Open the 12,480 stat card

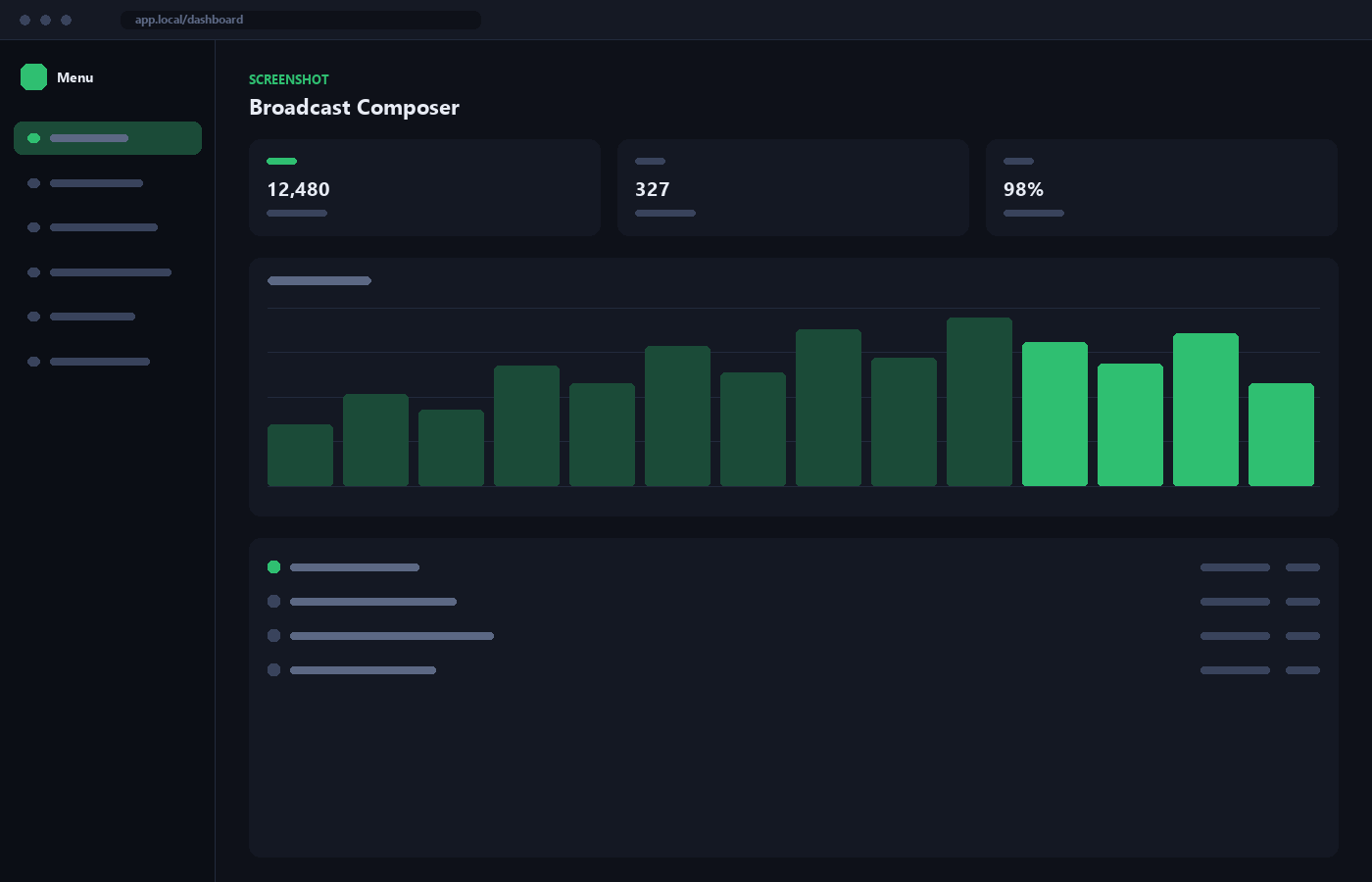(x=424, y=187)
